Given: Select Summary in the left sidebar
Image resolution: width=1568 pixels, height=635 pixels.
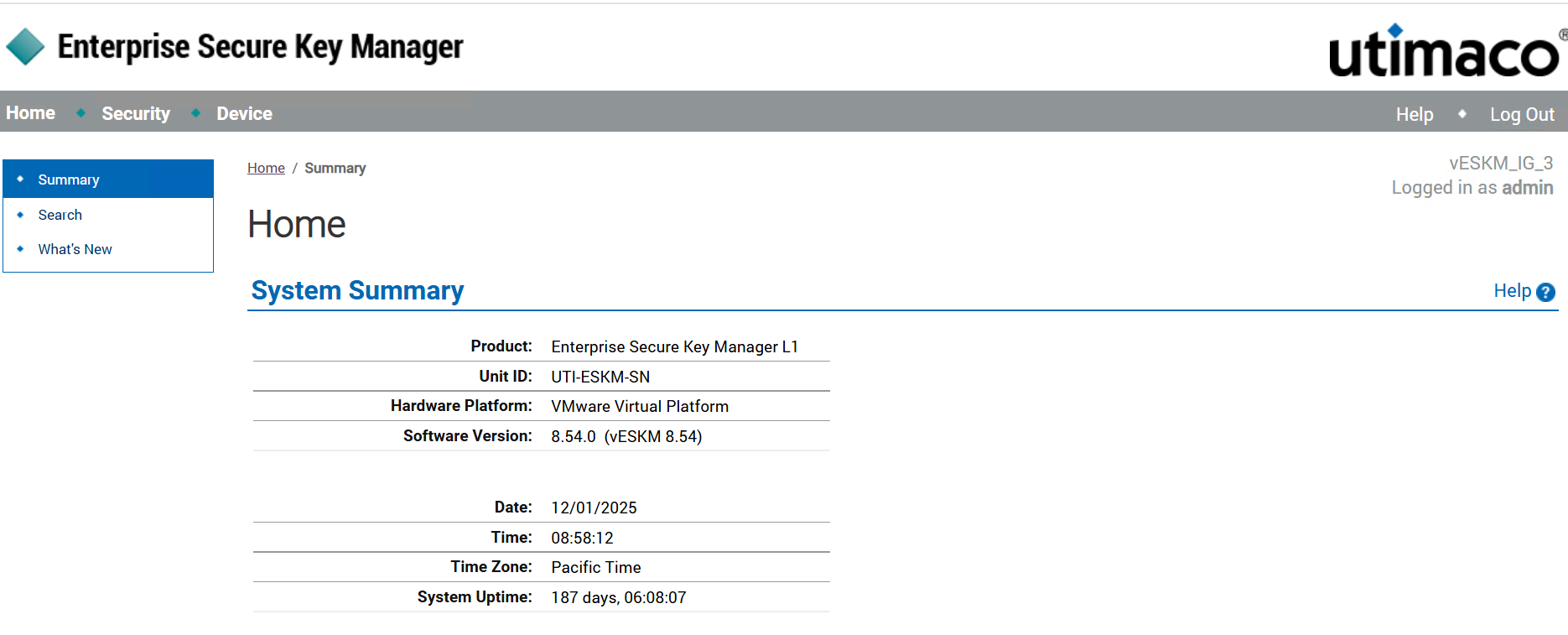Looking at the screenshot, I should tap(108, 180).
